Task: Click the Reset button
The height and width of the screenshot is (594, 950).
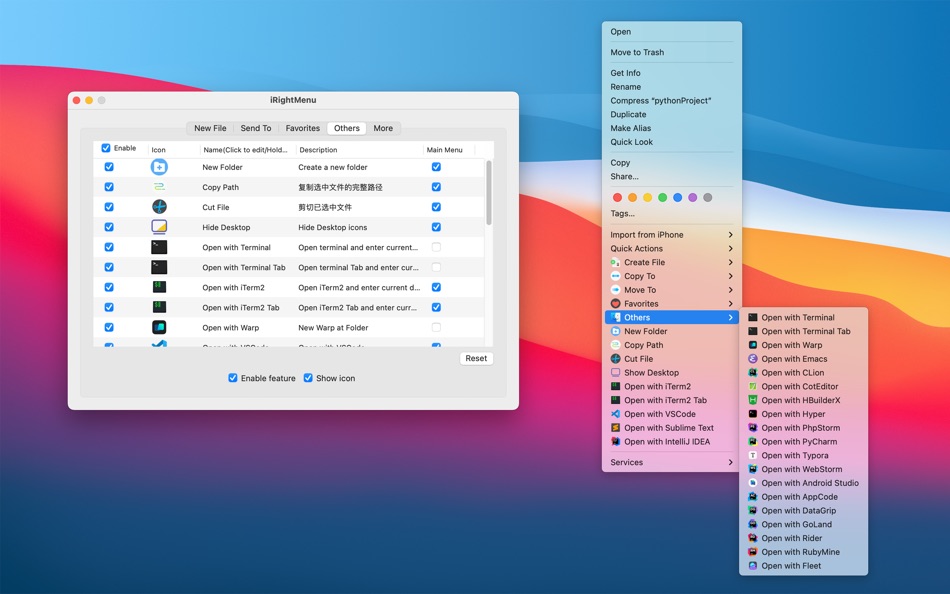Action: tap(476, 358)
